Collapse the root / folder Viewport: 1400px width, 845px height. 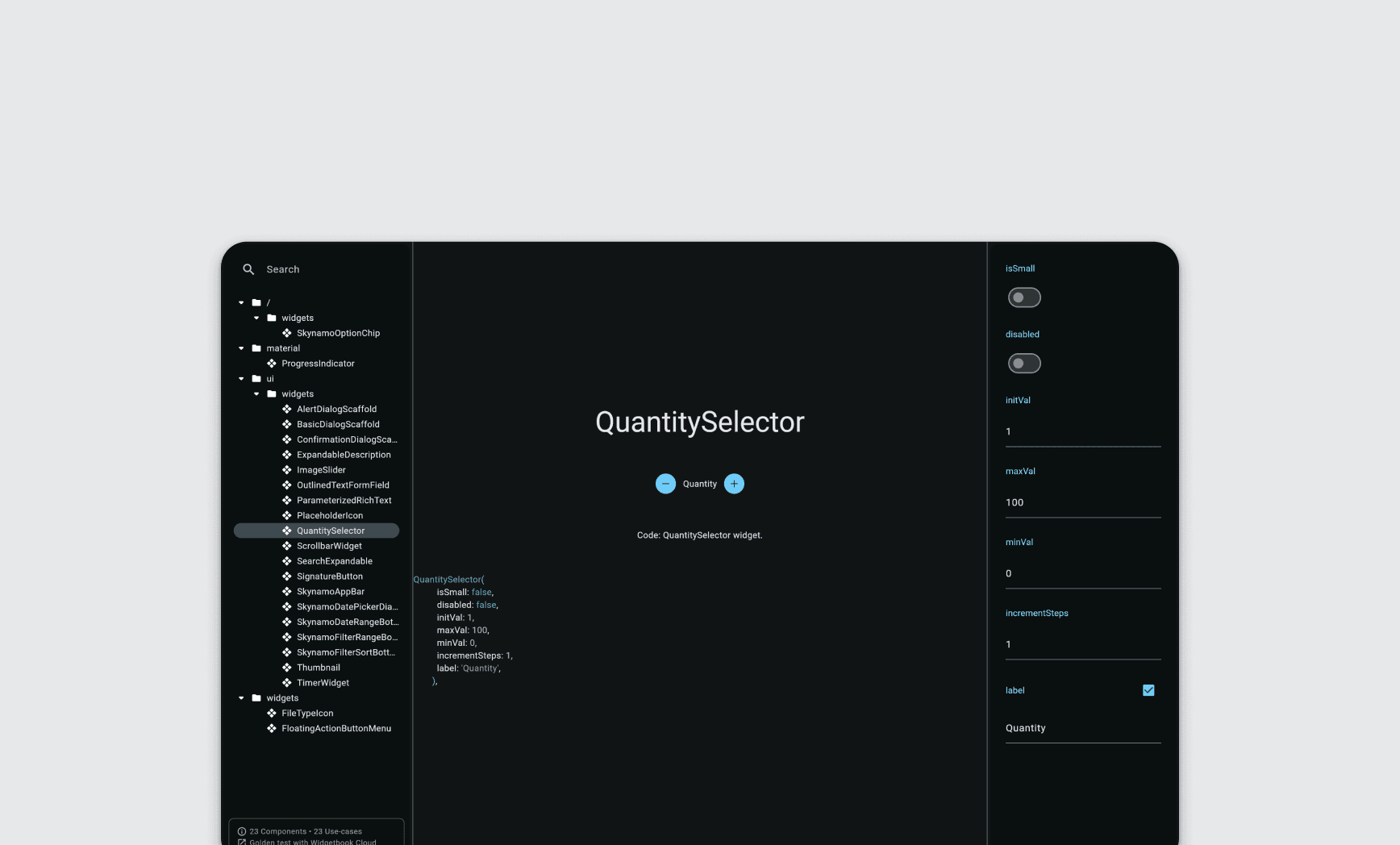click(x=241, y=302)
